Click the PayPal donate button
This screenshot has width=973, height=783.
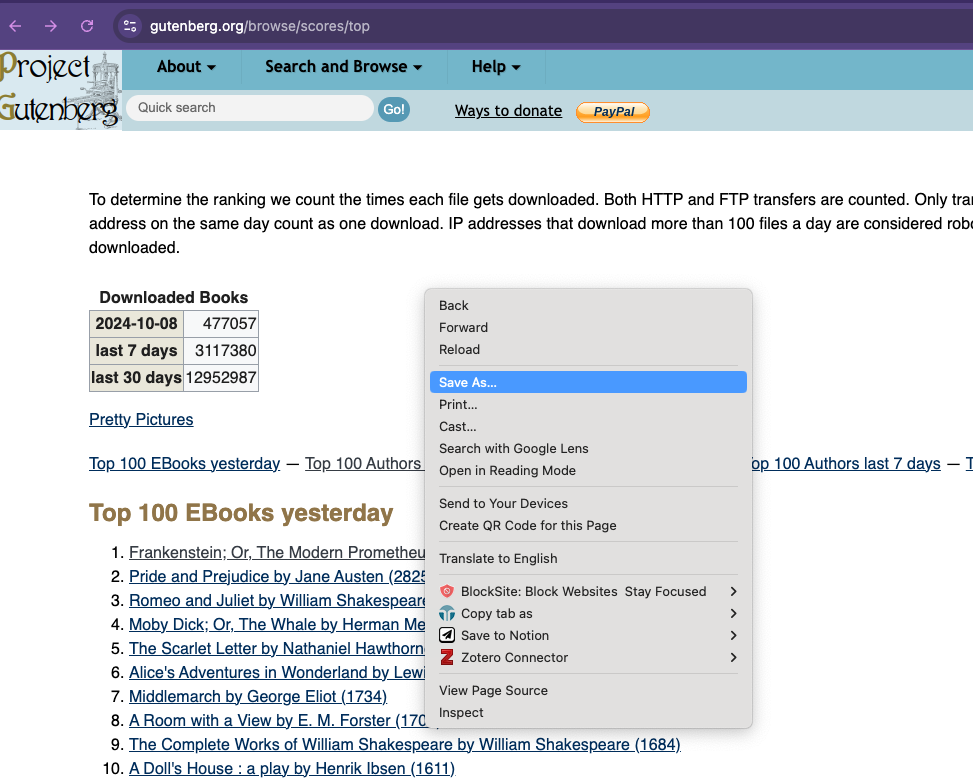613,112
